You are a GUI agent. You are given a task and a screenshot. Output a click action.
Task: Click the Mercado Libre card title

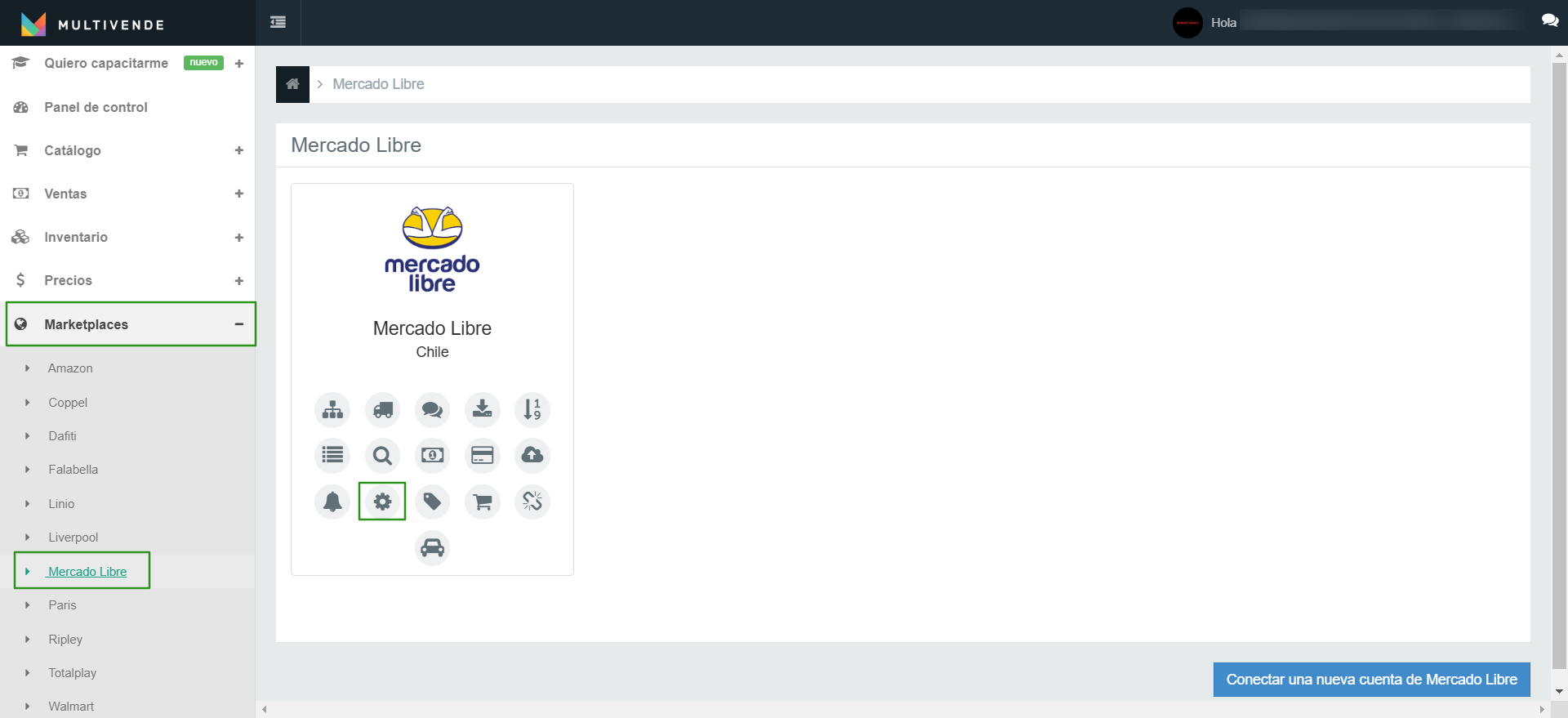coord(432,328)
